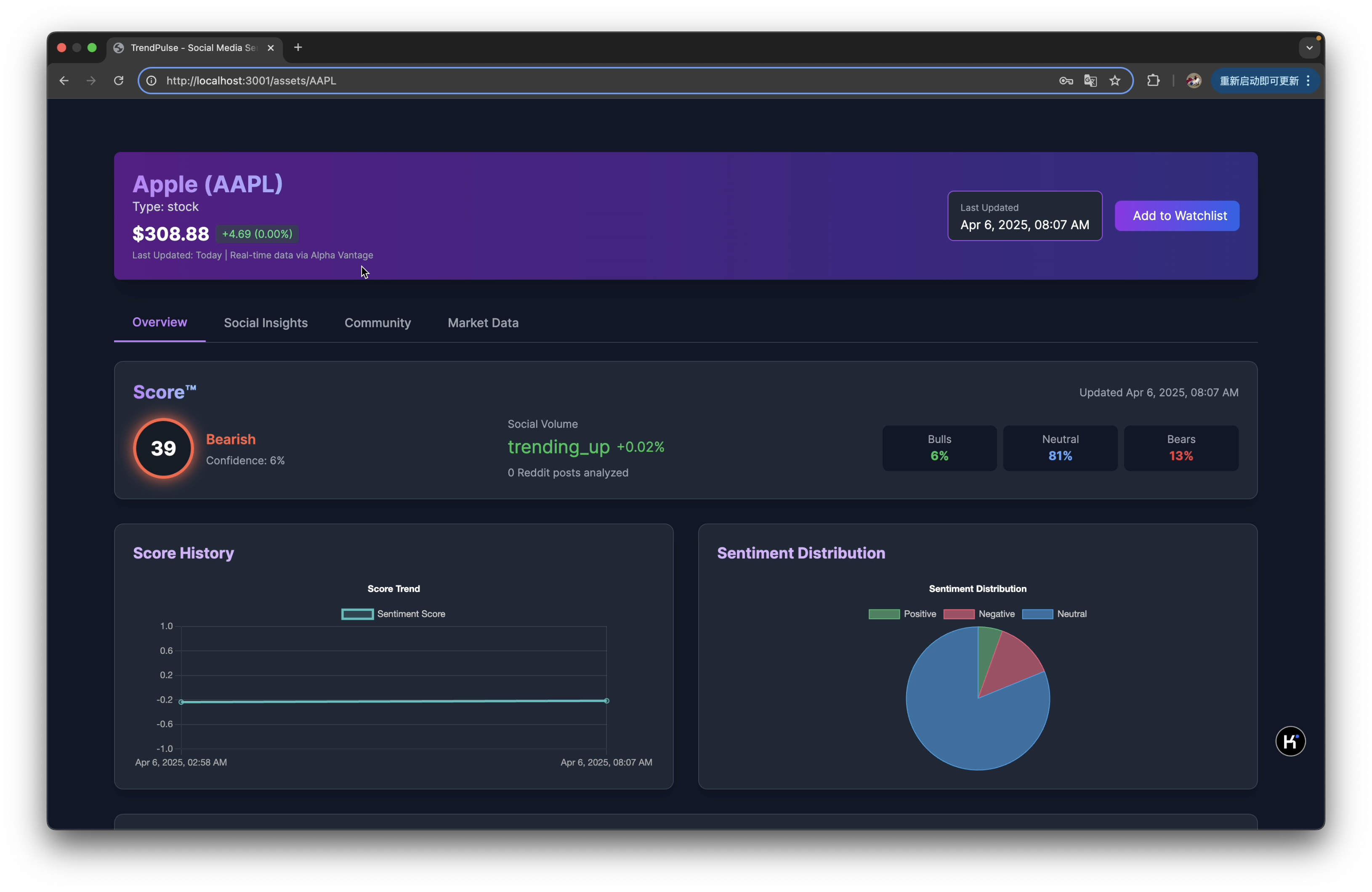Click the profile avatar icon
Image resolution: width=1372 pixels, height=892 pixels.
tap(1193, 81)
